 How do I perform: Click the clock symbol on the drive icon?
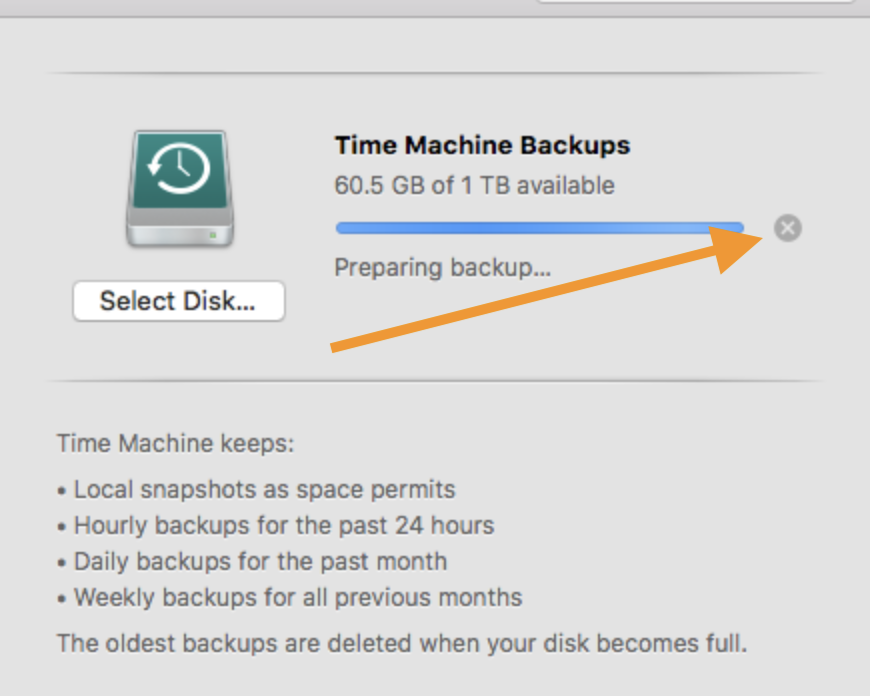[179, 168]
